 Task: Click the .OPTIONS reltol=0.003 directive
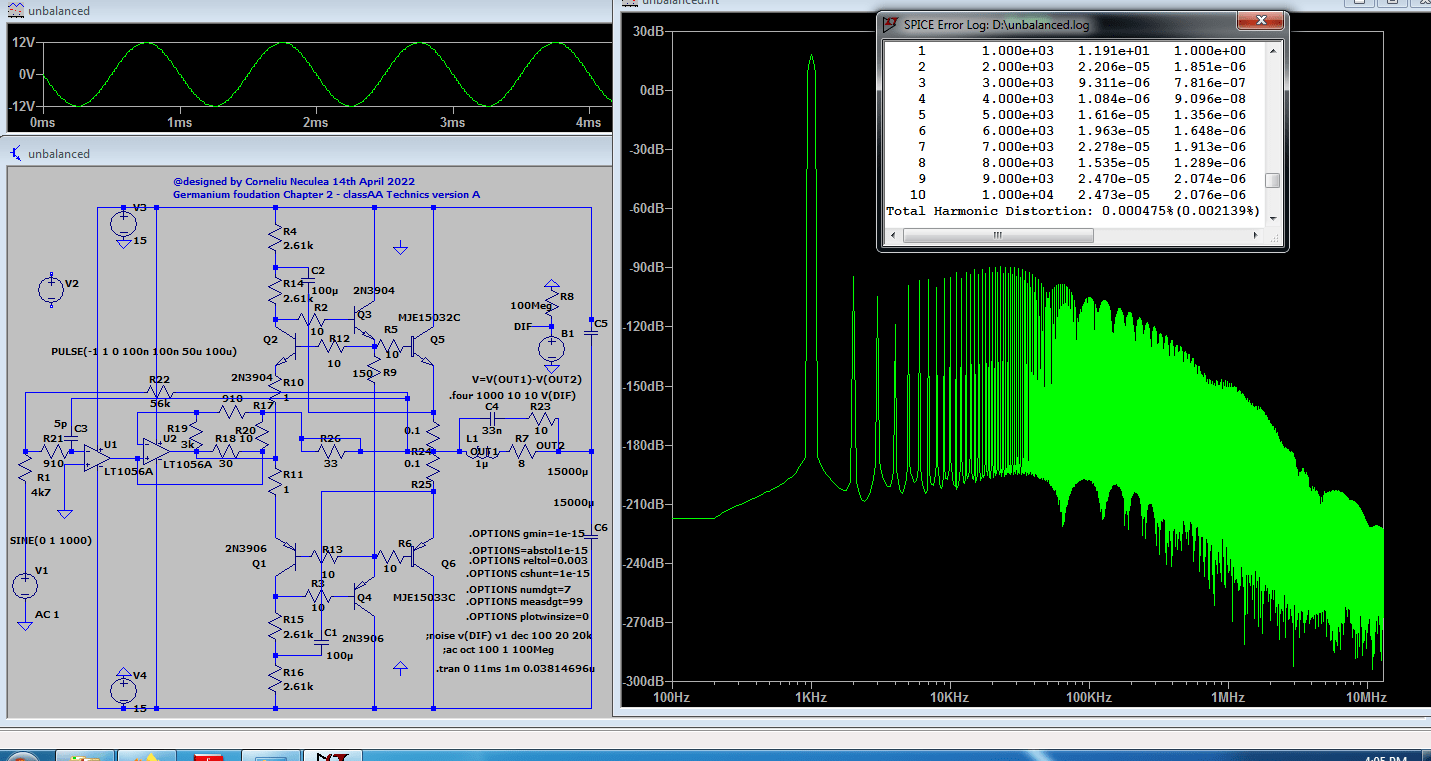coord(526,561)
